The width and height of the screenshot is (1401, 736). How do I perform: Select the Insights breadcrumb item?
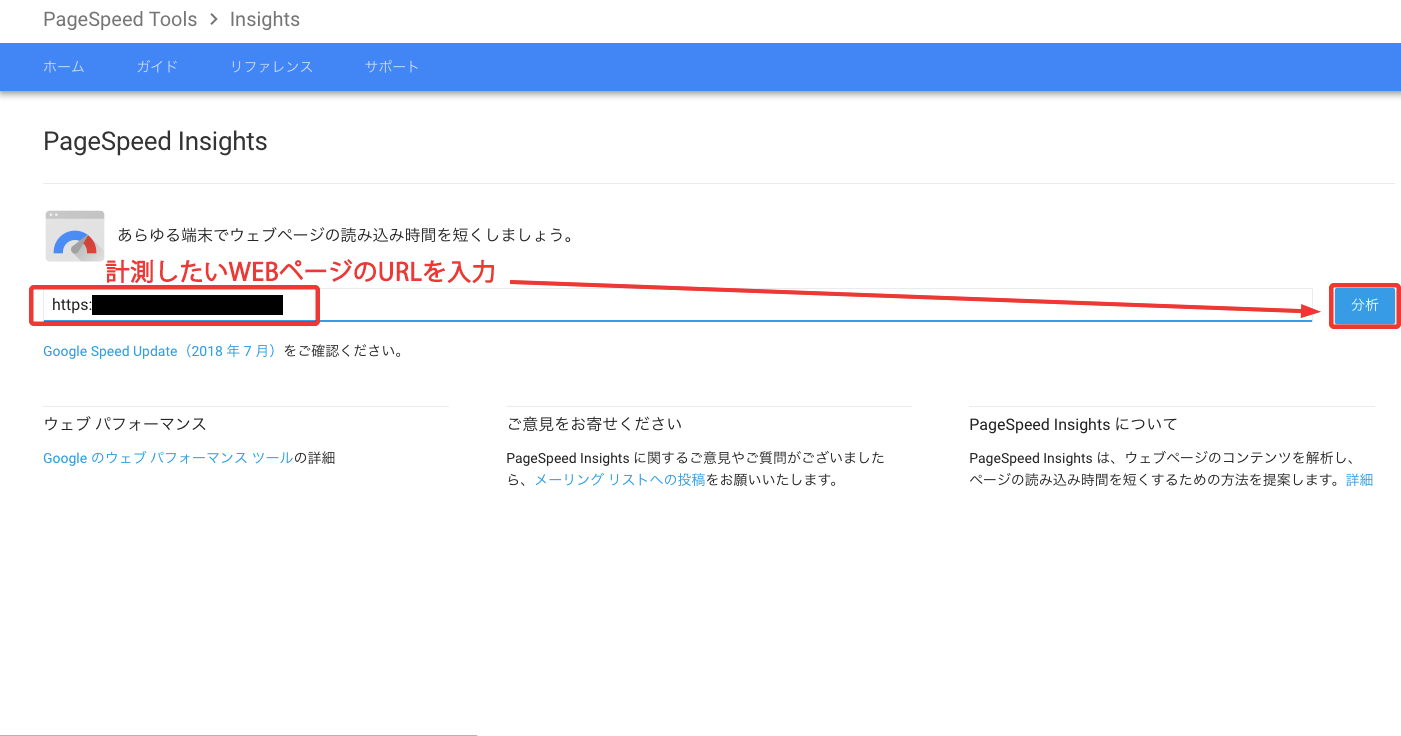pos(264,19)
